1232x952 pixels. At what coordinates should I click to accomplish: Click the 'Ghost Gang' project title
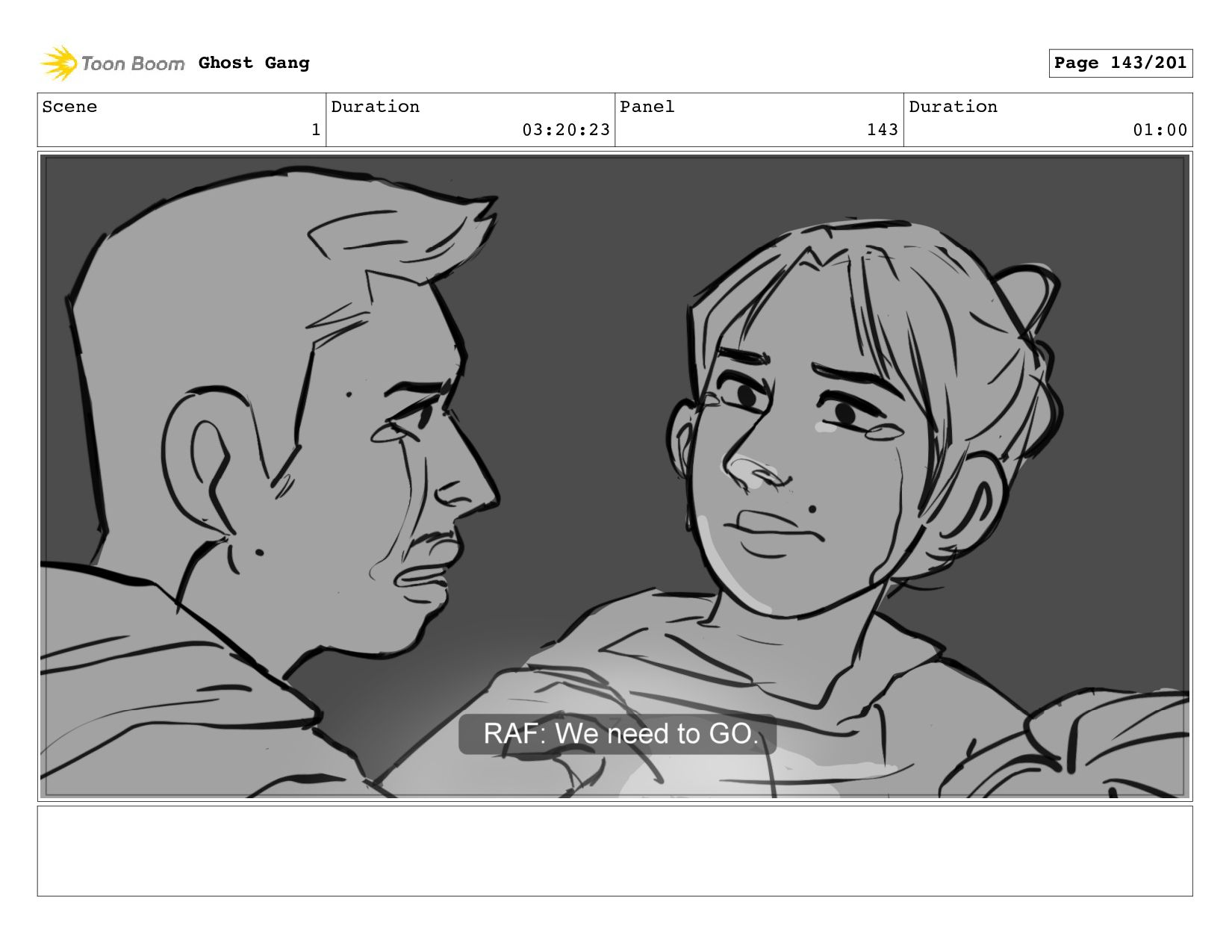[254, 63]
